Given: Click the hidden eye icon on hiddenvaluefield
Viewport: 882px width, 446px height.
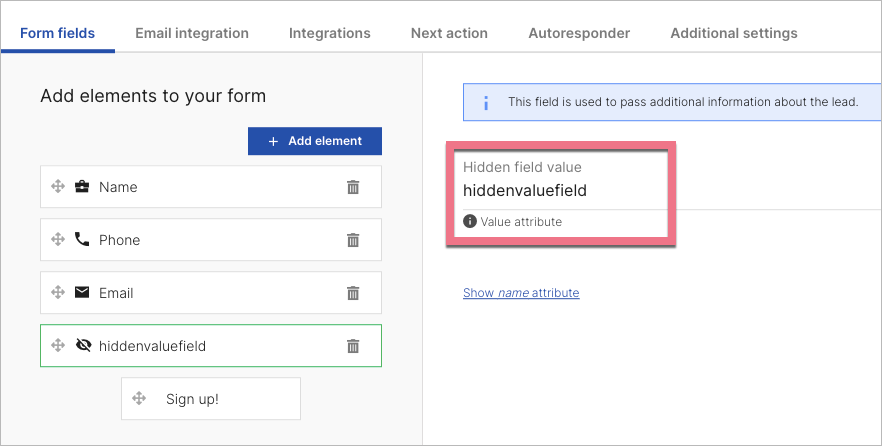Looking at the screenshot, I should [x=82, y=346].
